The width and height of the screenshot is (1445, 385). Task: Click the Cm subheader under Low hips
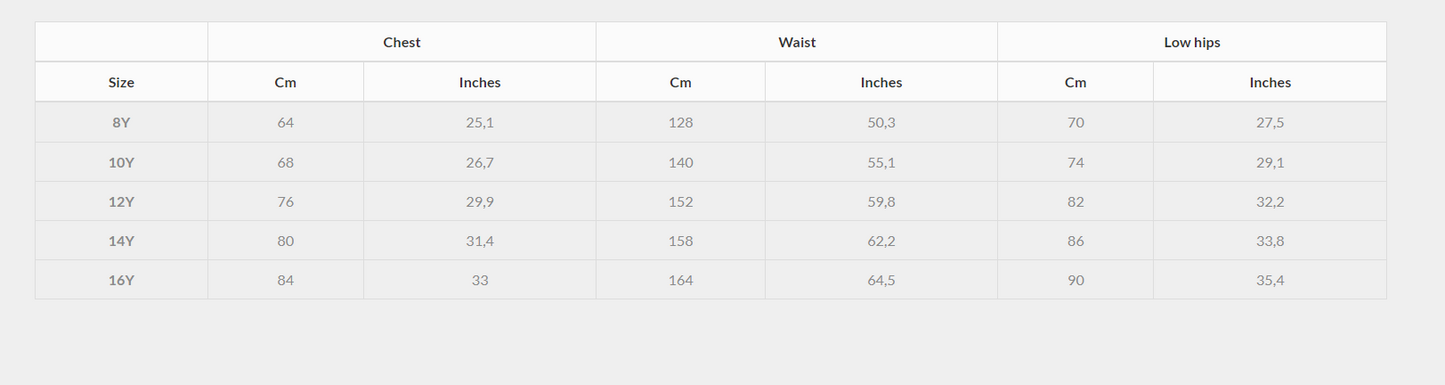point(1075,82)
